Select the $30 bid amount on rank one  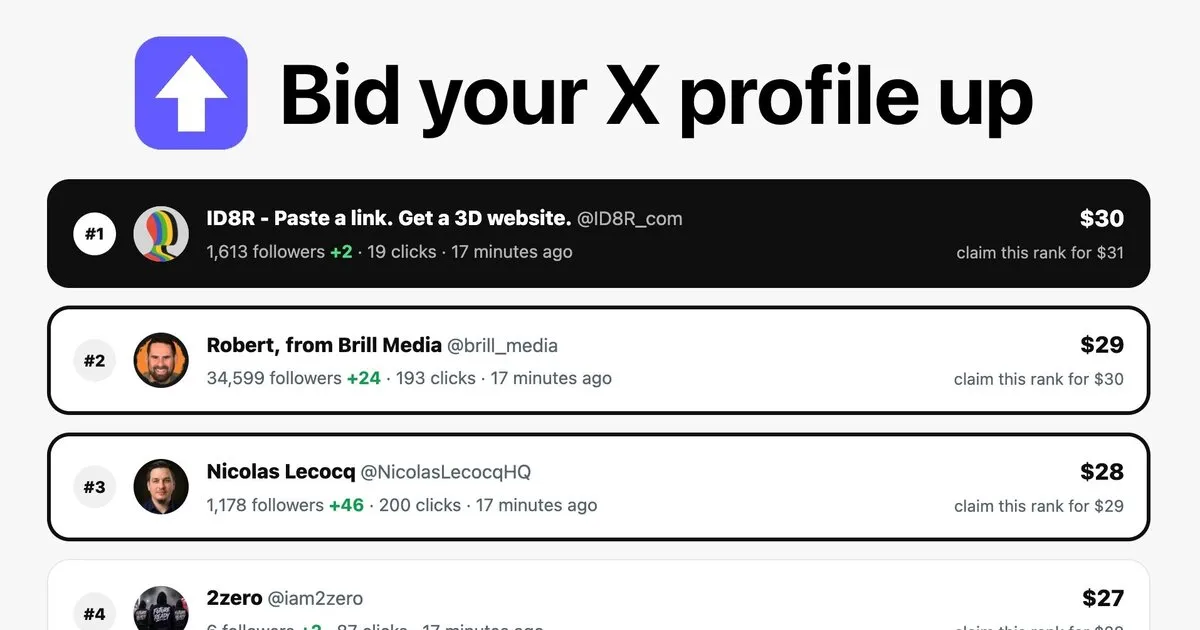(1102, 218)
